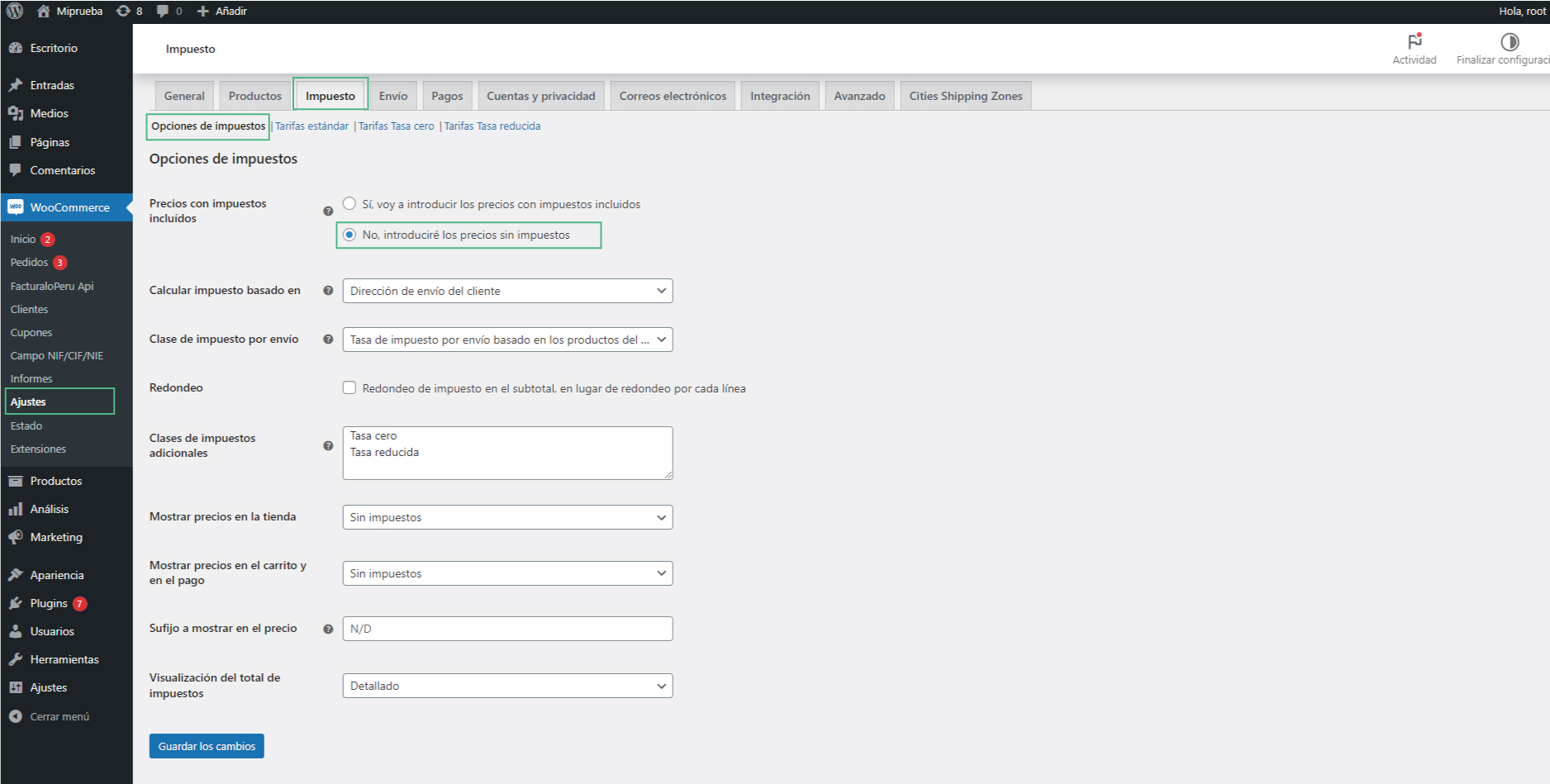Click the Guardar los cambios button

(207, 746)
